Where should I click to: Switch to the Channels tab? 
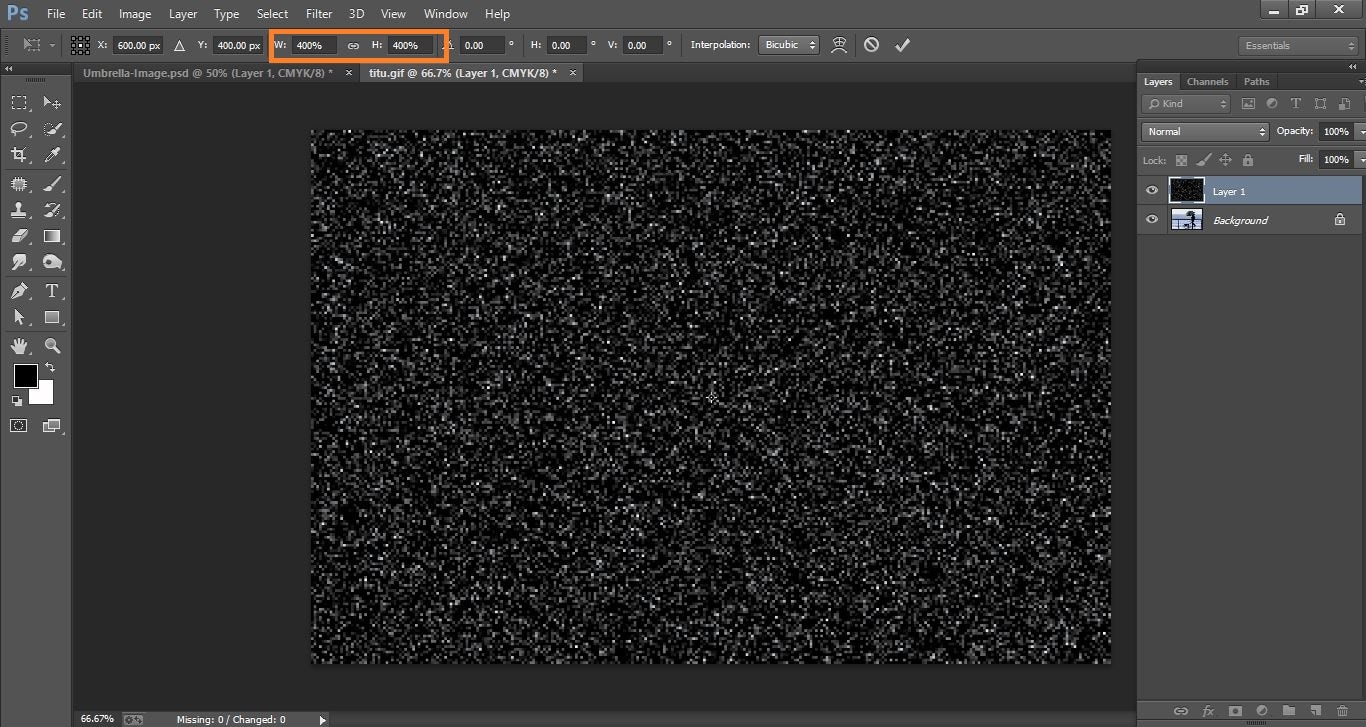pos(1207,81)
